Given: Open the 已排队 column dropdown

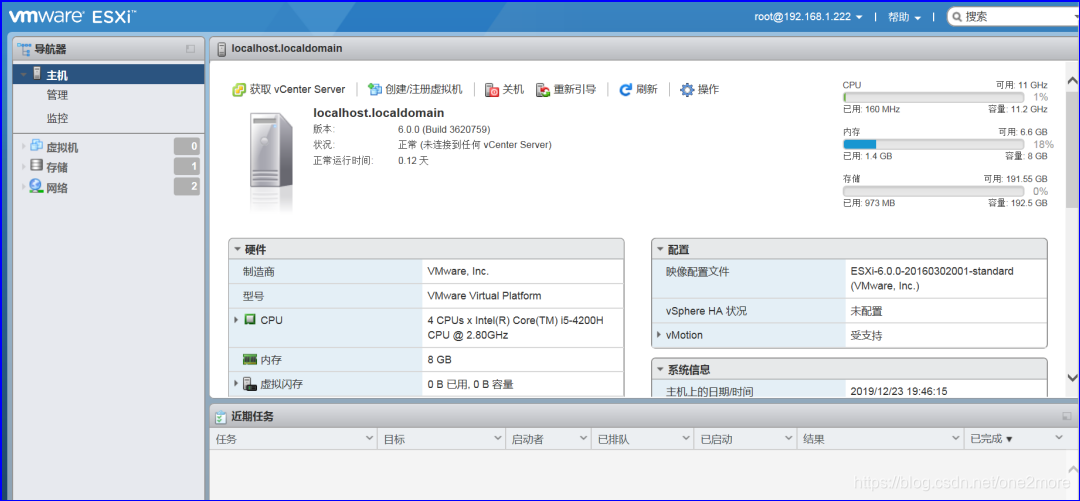Looking at the screenshot, I should point(685,438).
